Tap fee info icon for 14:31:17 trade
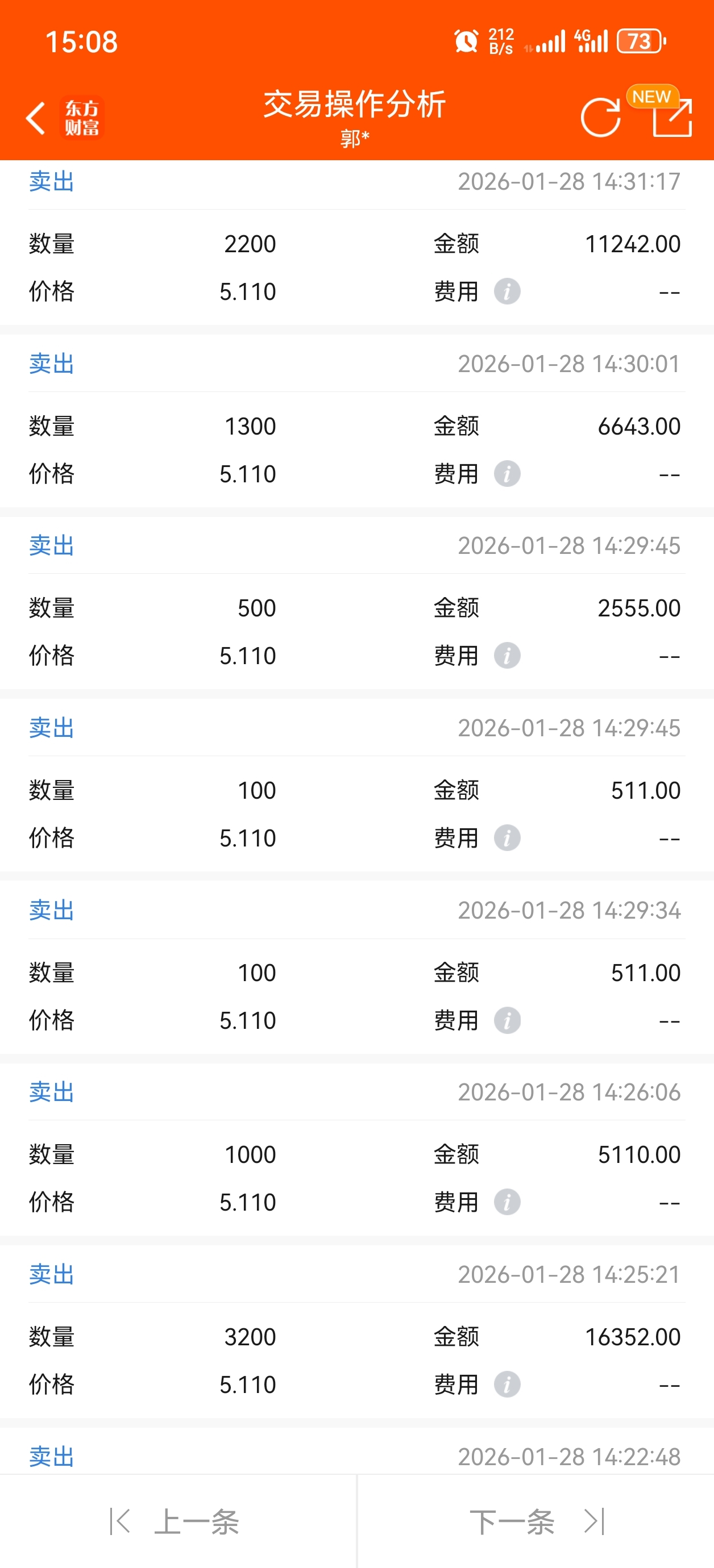This screenshot has height=1568, width=714. pyautogui.click(x=507, y=291)
